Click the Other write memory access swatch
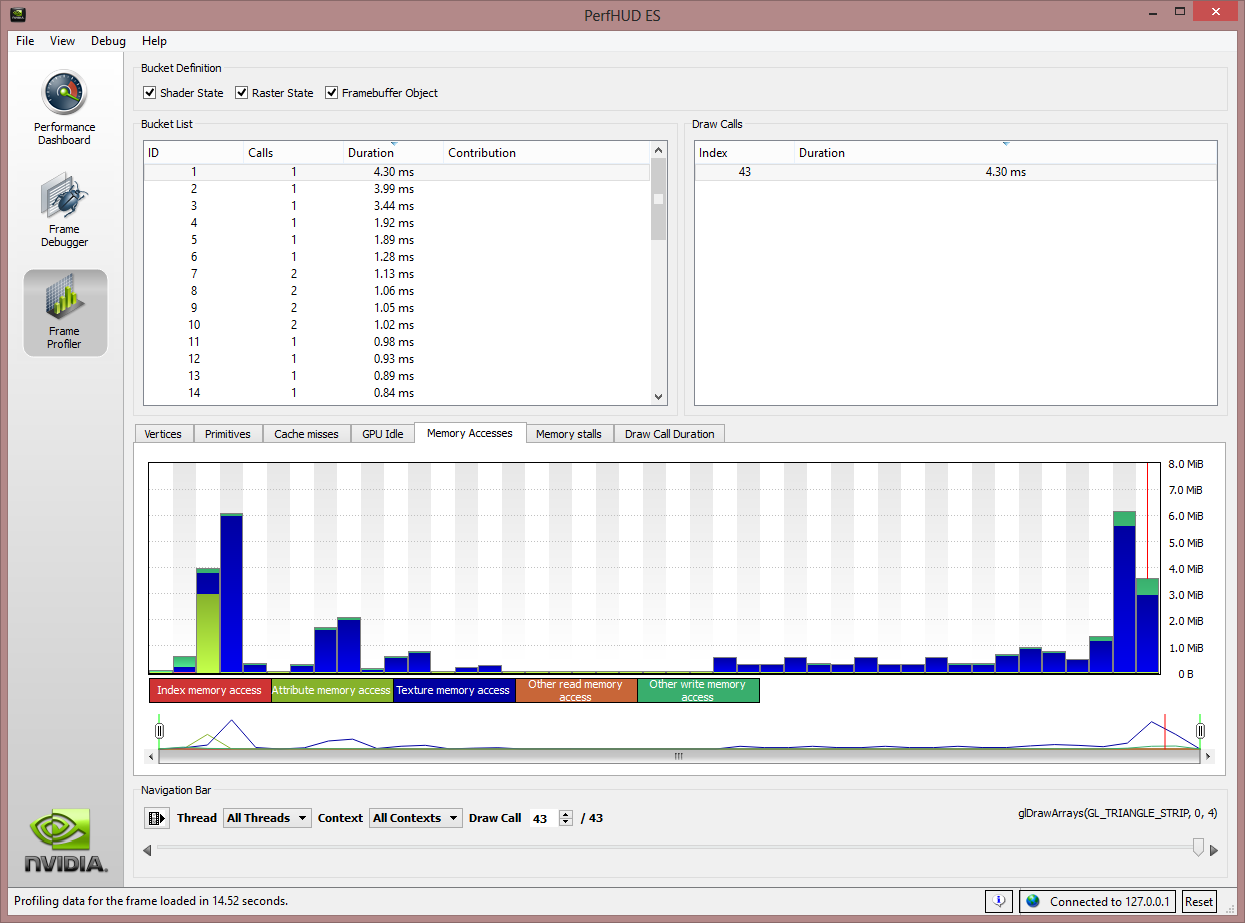This screenshot has width=1245, height=923. click(698, 690)
